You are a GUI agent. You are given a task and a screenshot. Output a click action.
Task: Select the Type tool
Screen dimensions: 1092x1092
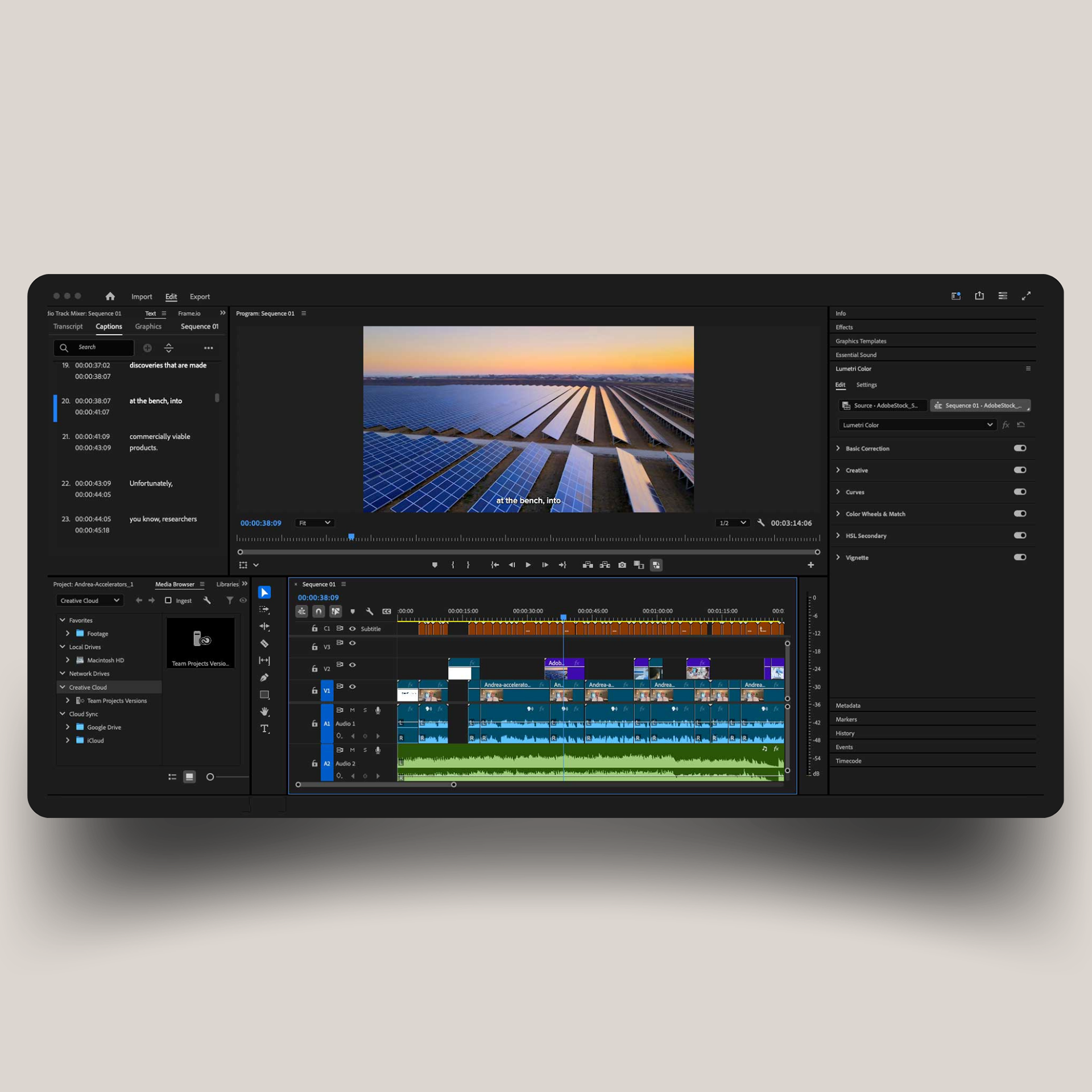coord(264,729)
